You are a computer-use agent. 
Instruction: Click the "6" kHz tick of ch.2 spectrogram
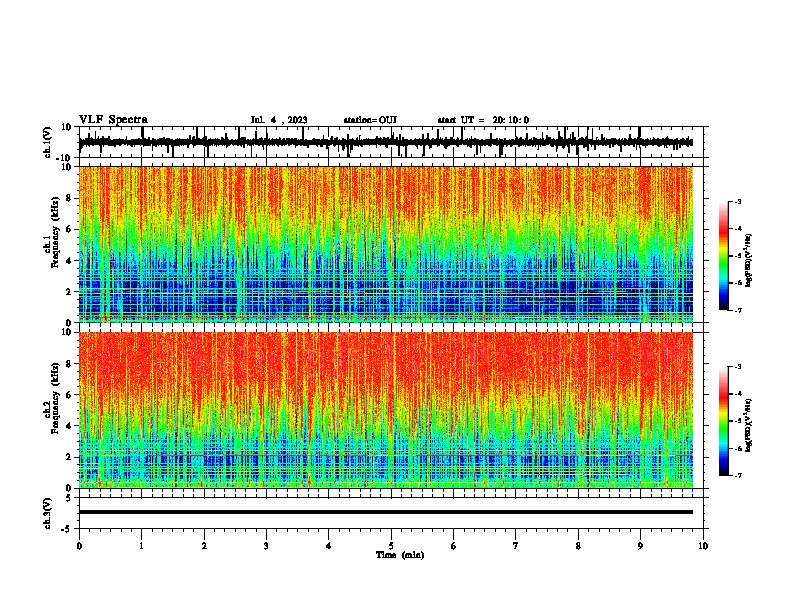click(x=69, y=395)
